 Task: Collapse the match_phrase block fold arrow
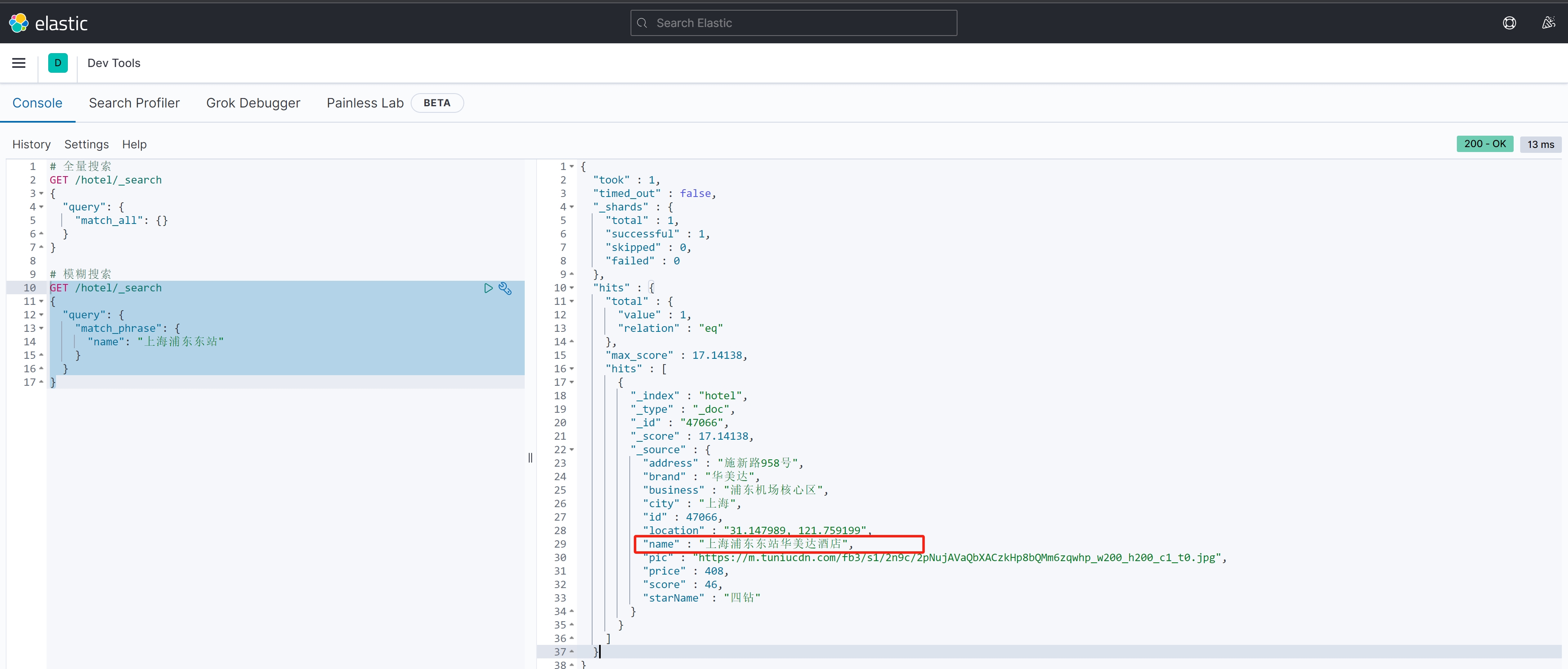click(x=41, y=329)
